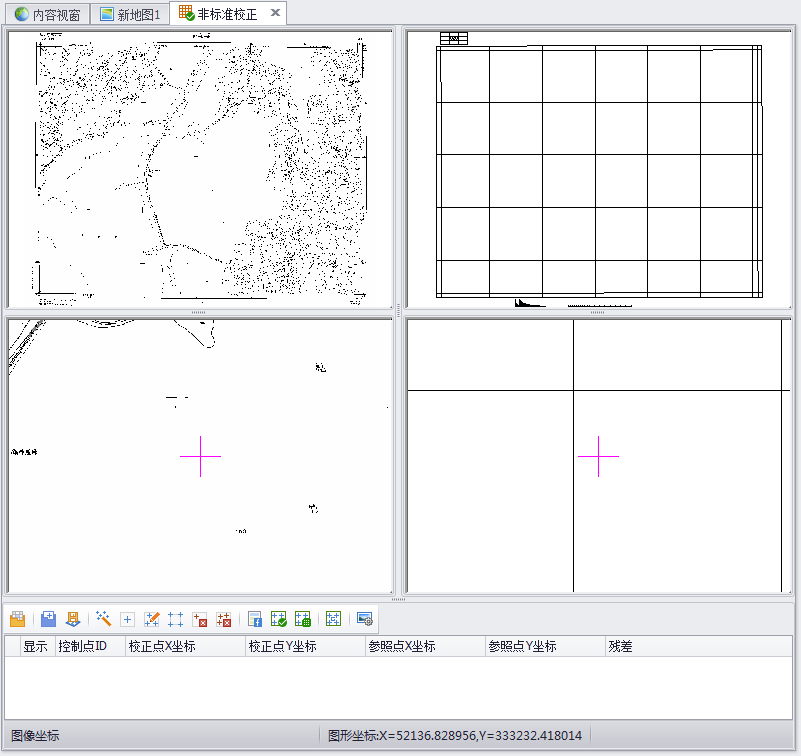
Task: Click the blue folder icon with plus sign
Action: (48, 619)
